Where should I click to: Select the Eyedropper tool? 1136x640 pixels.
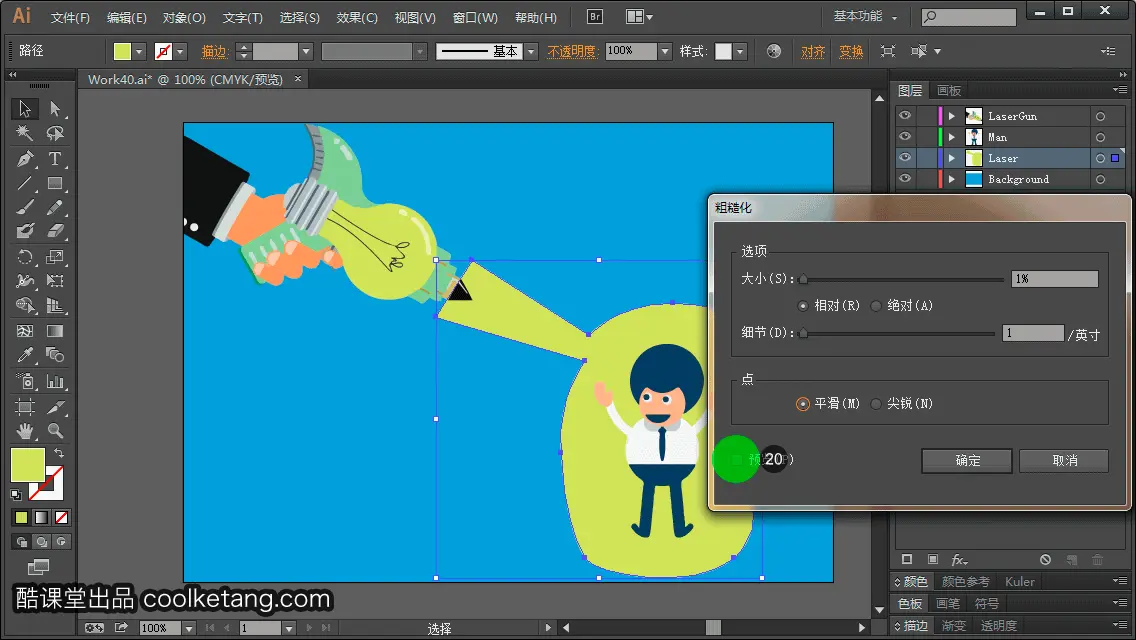pyautogui.click(x=25, y=355)
